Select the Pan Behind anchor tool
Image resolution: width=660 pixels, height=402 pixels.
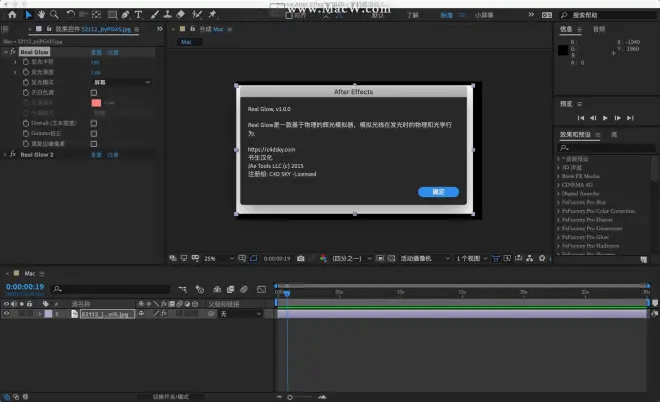(x=96, y=15)
